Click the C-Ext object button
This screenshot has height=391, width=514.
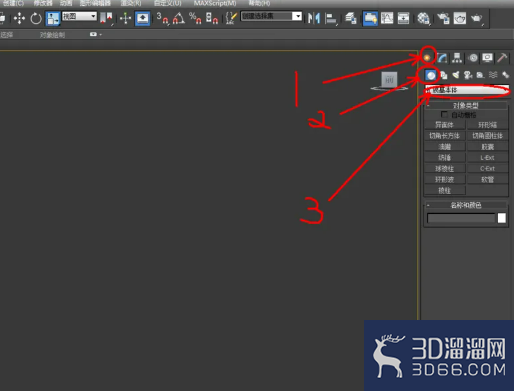pos(487,168)
